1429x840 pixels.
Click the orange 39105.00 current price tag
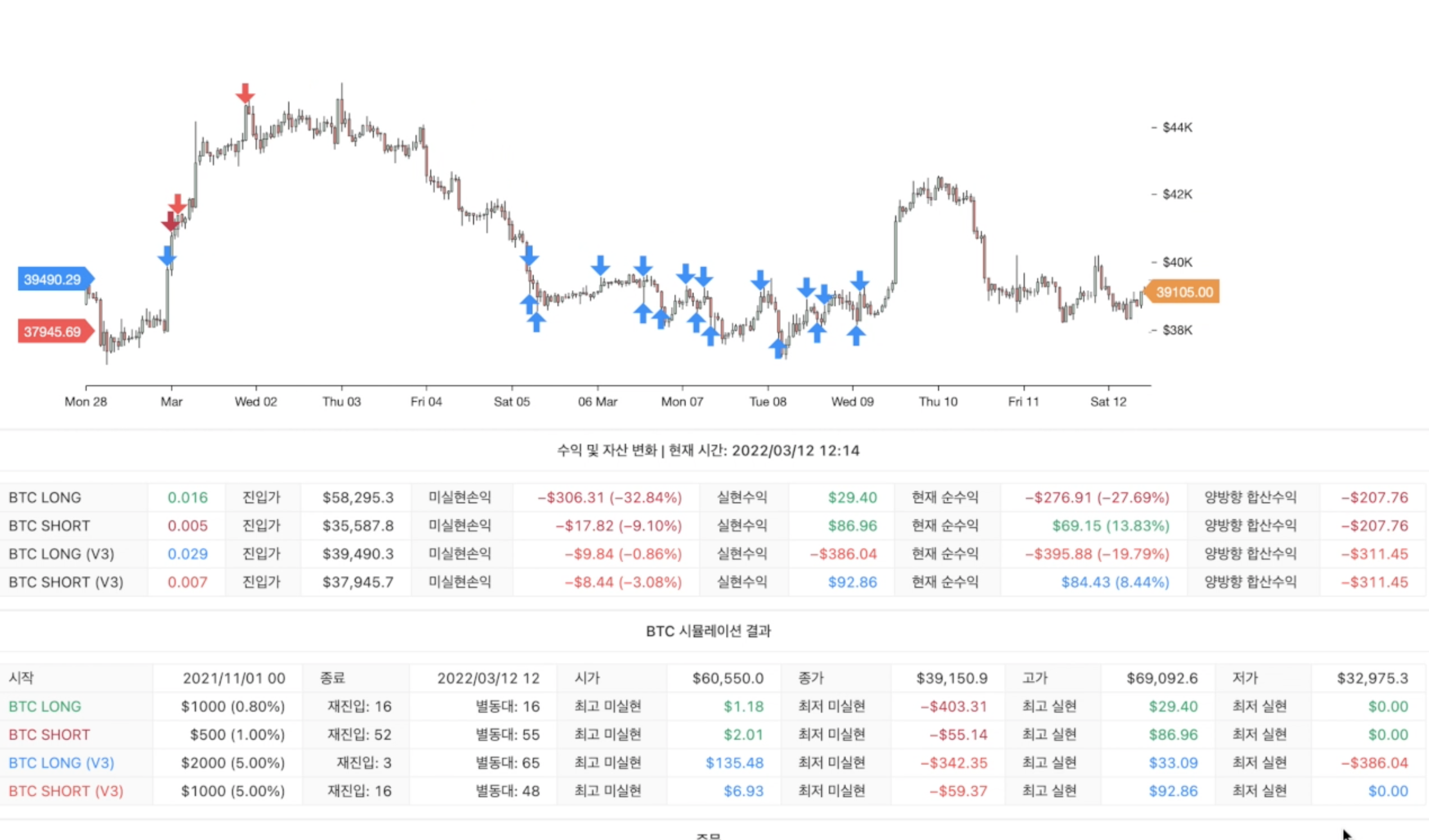(1184, 292)
